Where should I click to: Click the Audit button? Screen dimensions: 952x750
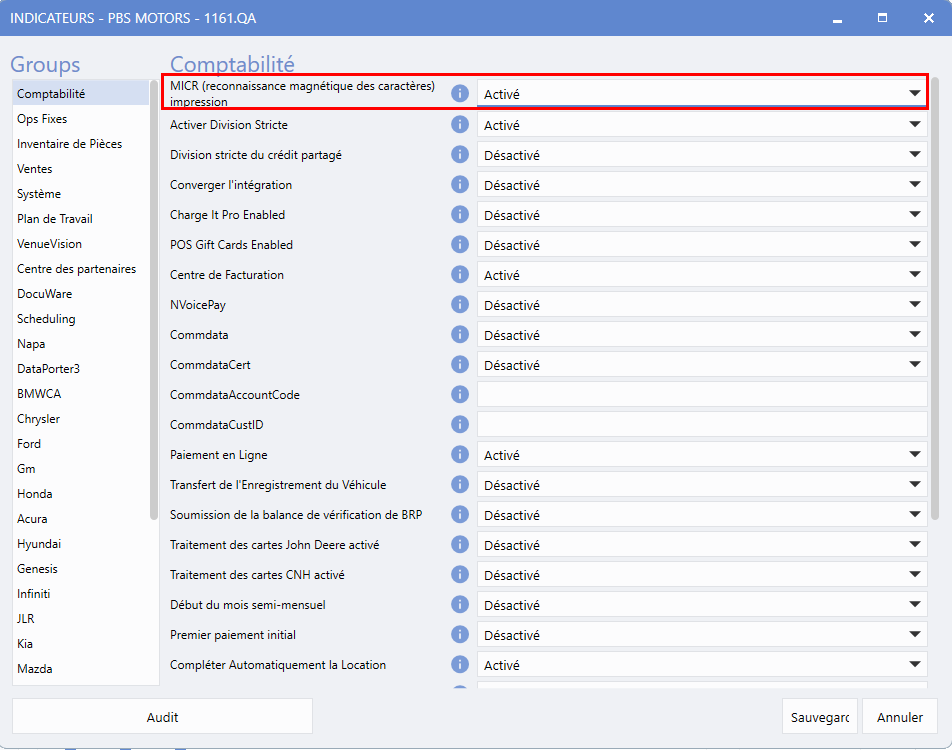click(162, 717)
